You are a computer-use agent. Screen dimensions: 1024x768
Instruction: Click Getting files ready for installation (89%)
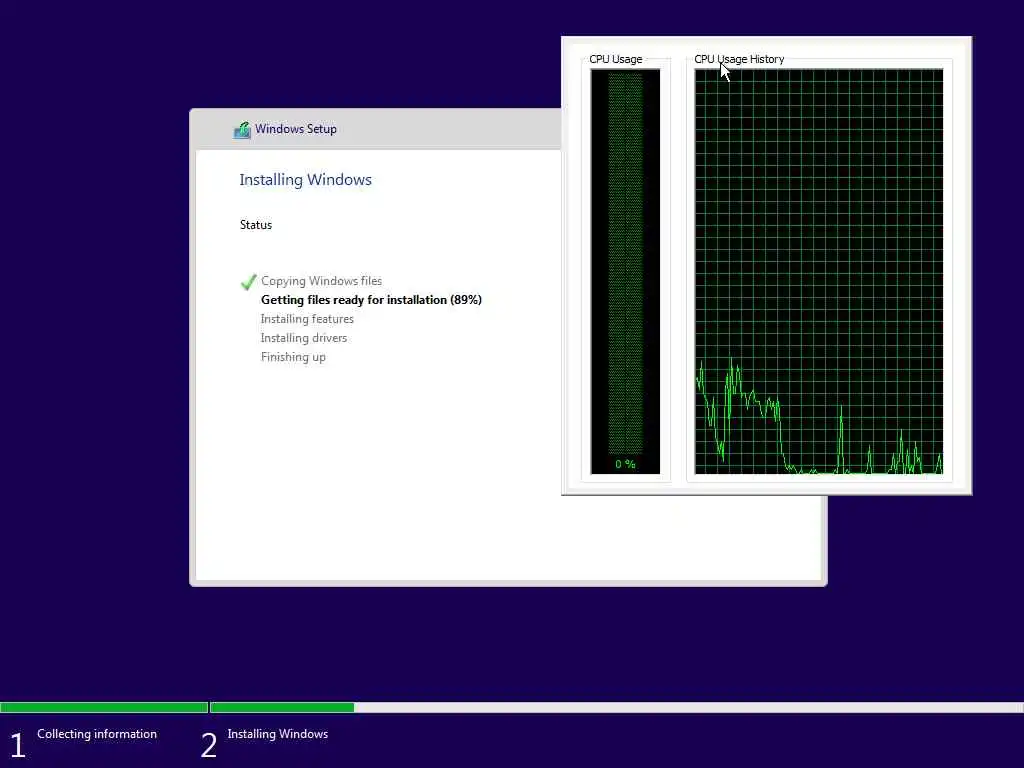[371, 300]
